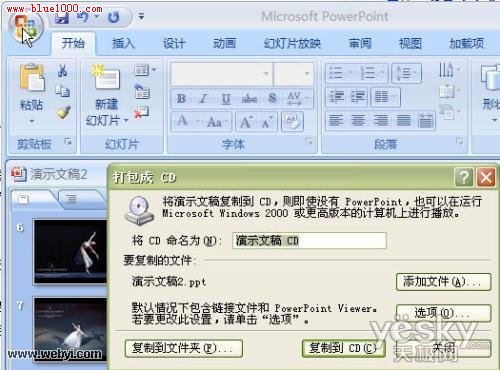Go to the 幻灯片放映 tab
The image size is (500, 370).
coord(292,43)
